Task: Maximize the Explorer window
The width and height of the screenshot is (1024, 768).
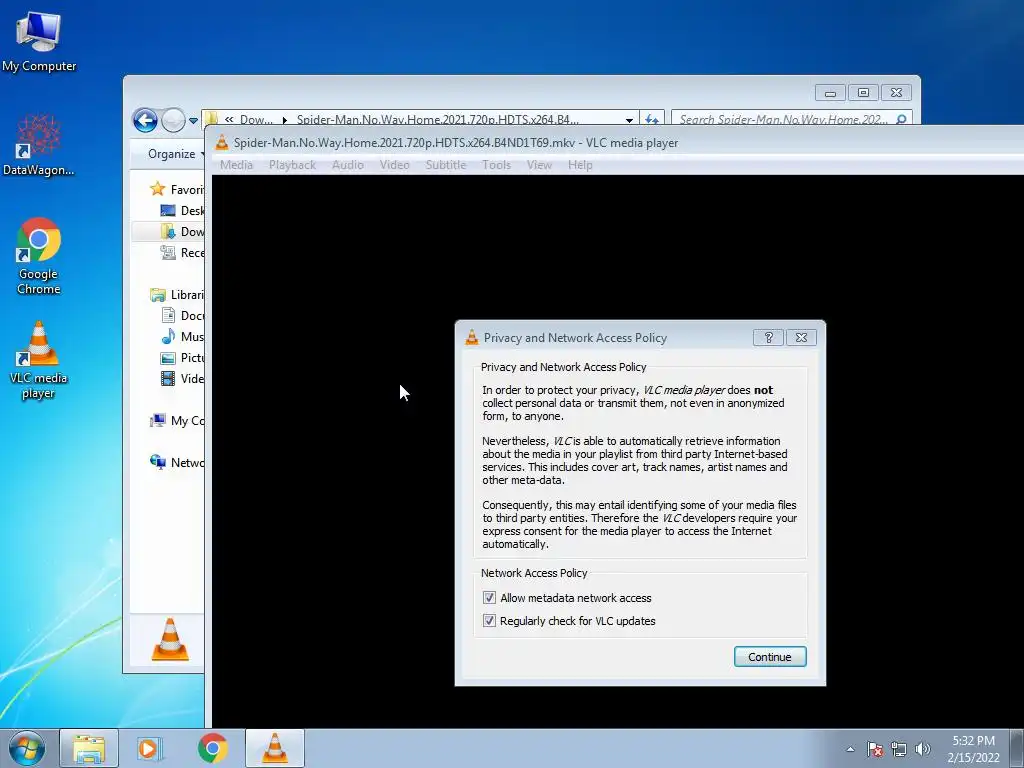Action: [863, 93]
